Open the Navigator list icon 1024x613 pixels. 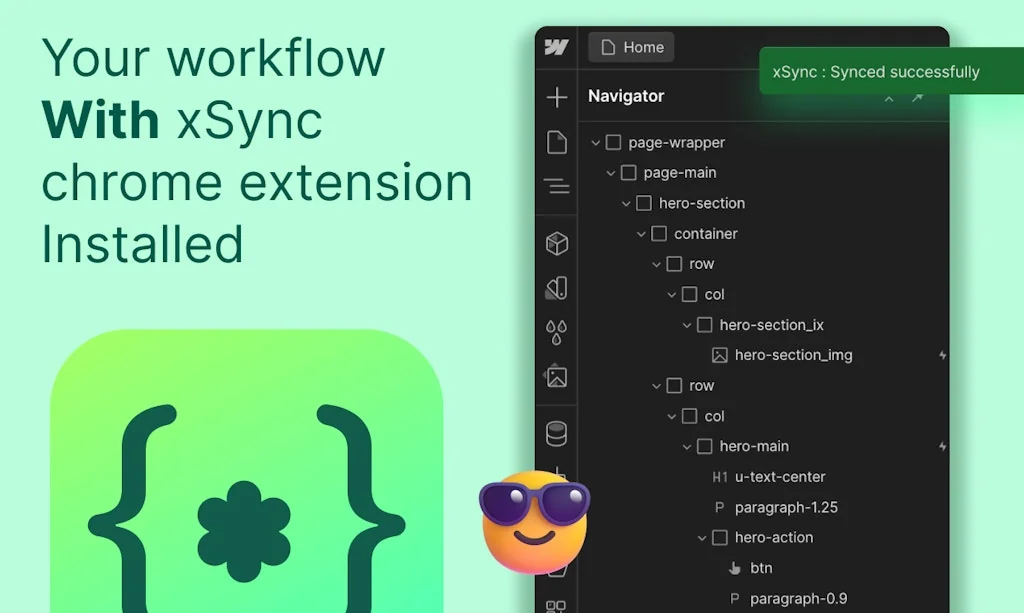pyautogui.click(x=557, y=186)
